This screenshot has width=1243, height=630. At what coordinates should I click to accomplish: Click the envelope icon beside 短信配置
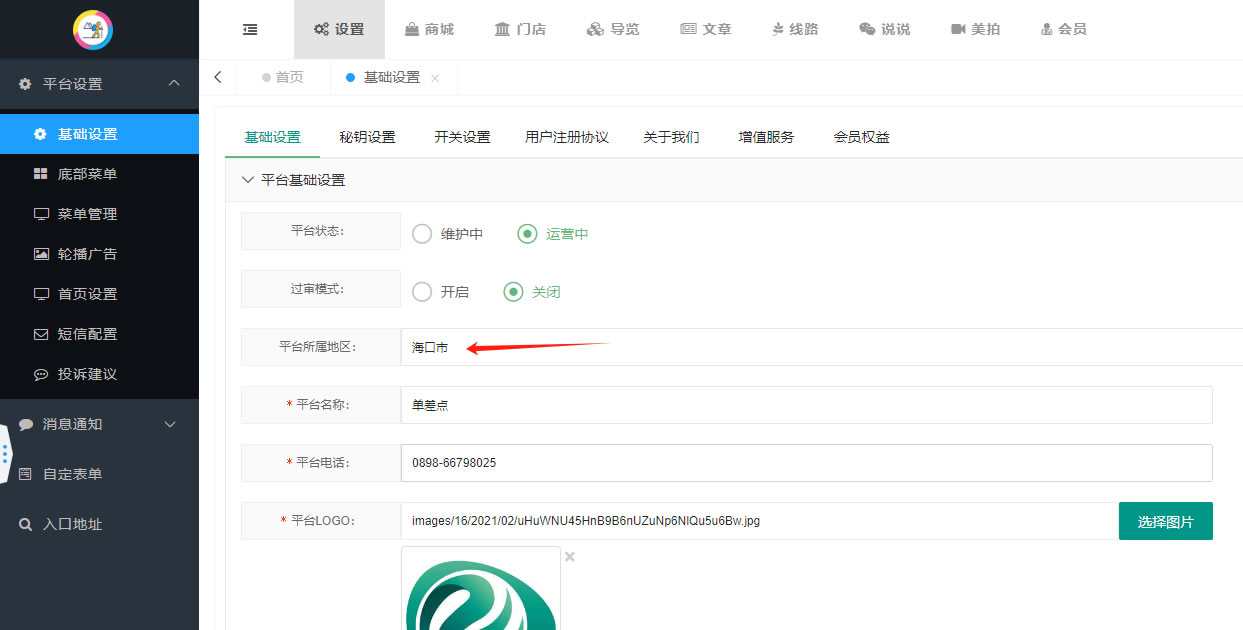(x=41, y=334)
